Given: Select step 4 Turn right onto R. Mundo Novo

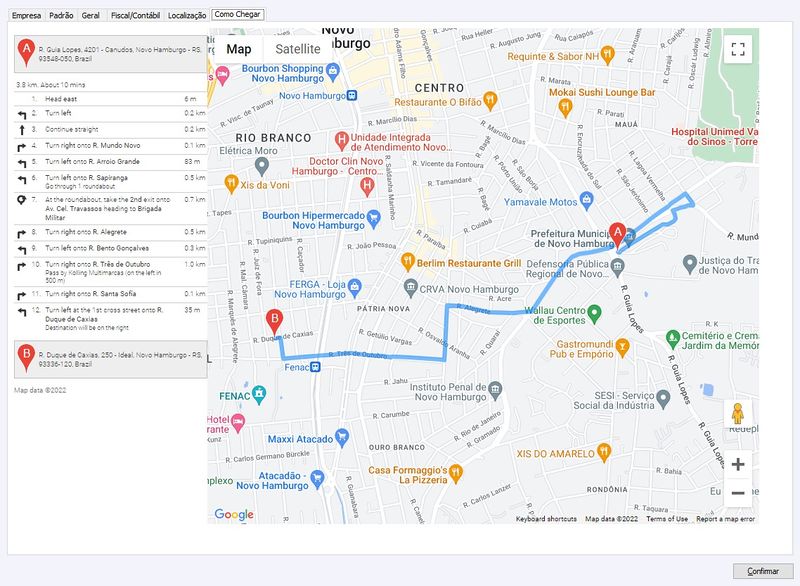Looking at the screenshot, I should tap(110, 146).
